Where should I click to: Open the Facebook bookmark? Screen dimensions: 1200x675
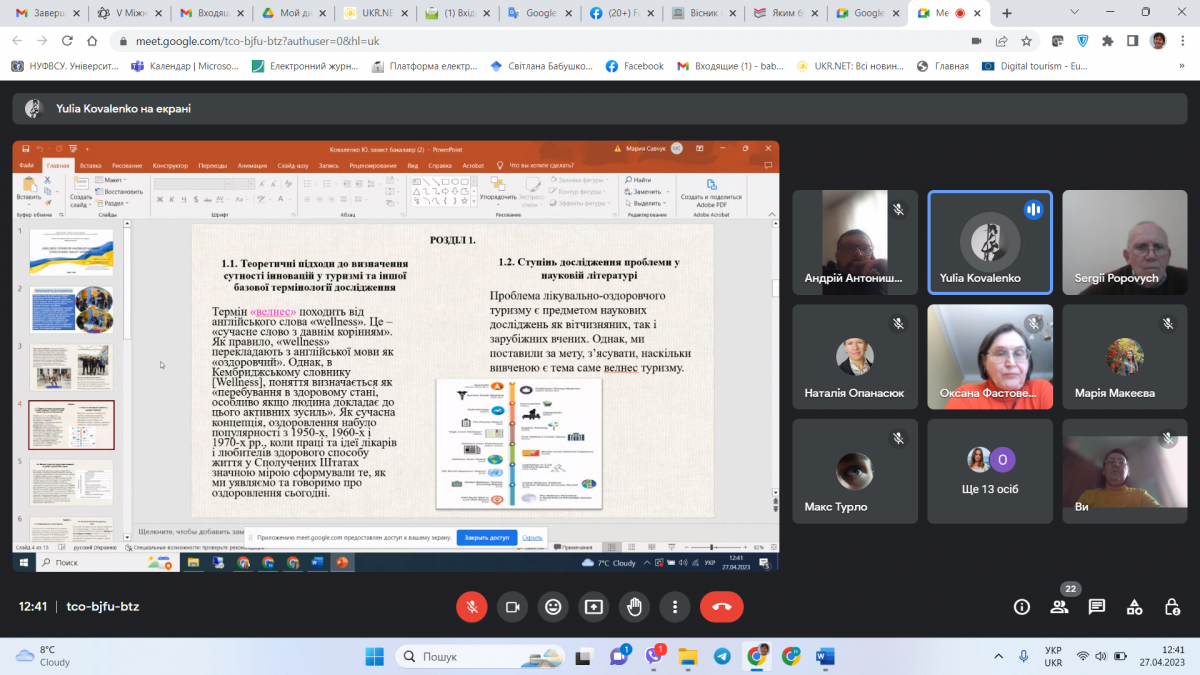[634, 66]
